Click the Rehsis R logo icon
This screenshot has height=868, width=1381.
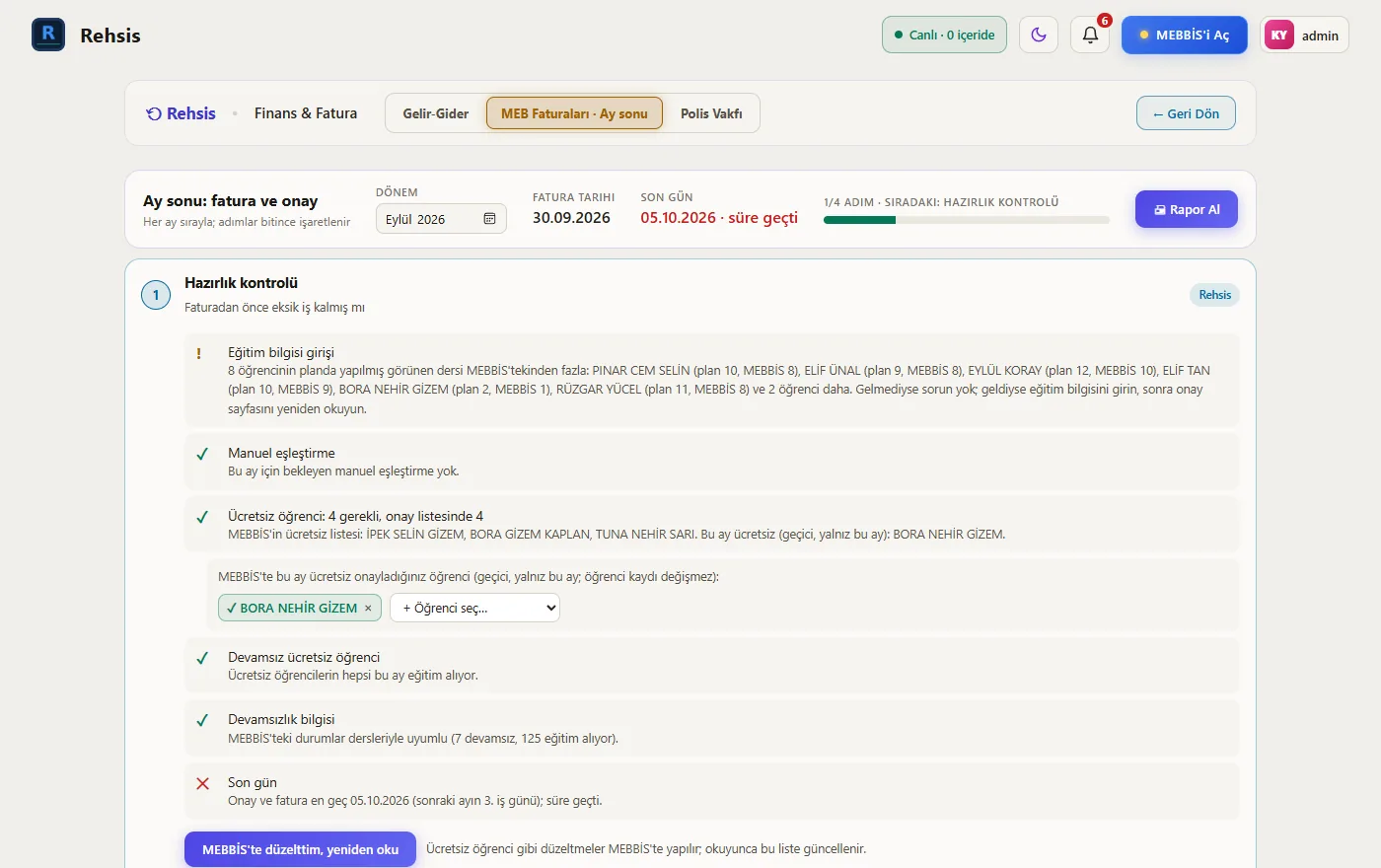pyautogui.click(x=48, y=35)
